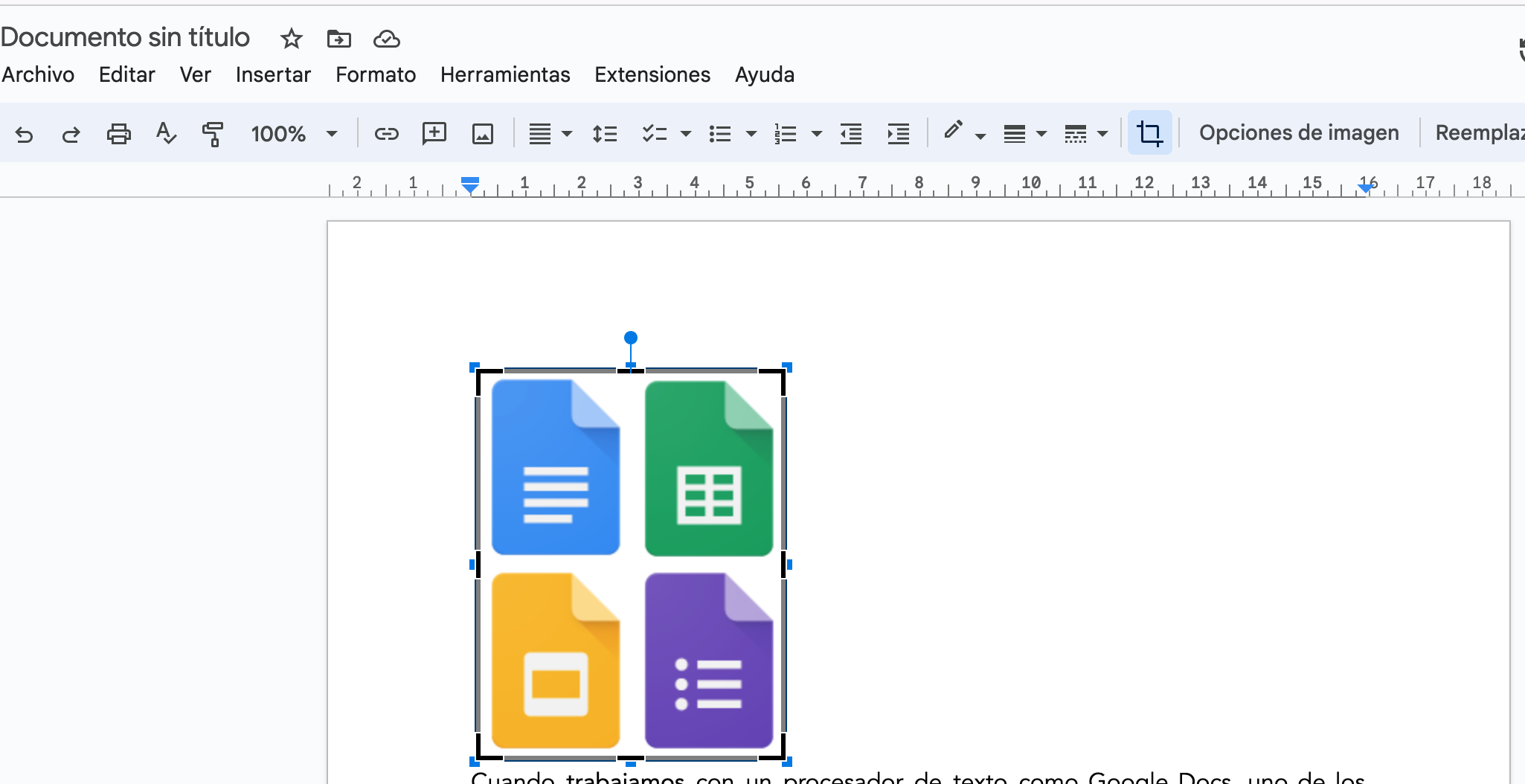Click the image rotation handle
Screen dimensions: 1525x784
tap(631, 338)
